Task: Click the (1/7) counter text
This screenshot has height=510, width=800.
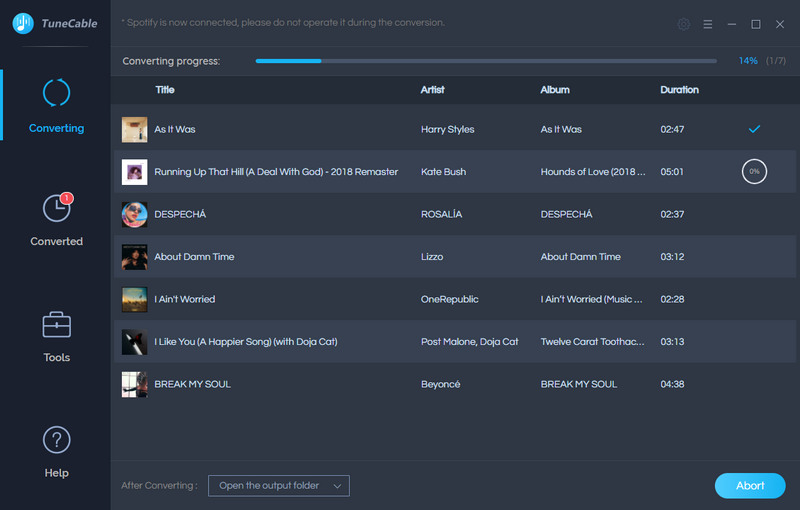Action: pos(776,61)
